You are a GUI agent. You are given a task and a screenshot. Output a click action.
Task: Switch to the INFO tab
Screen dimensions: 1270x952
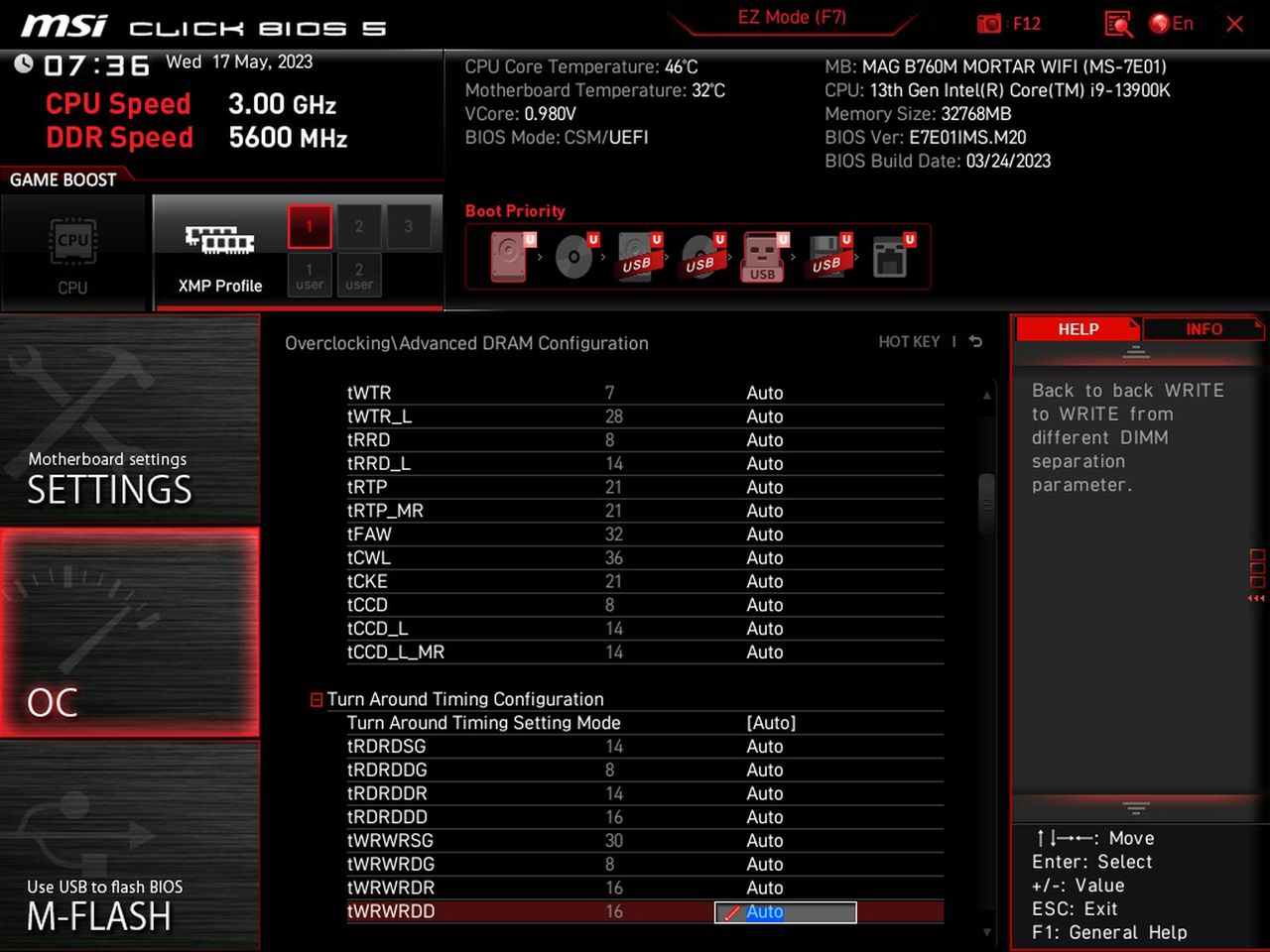point(1204,329)
